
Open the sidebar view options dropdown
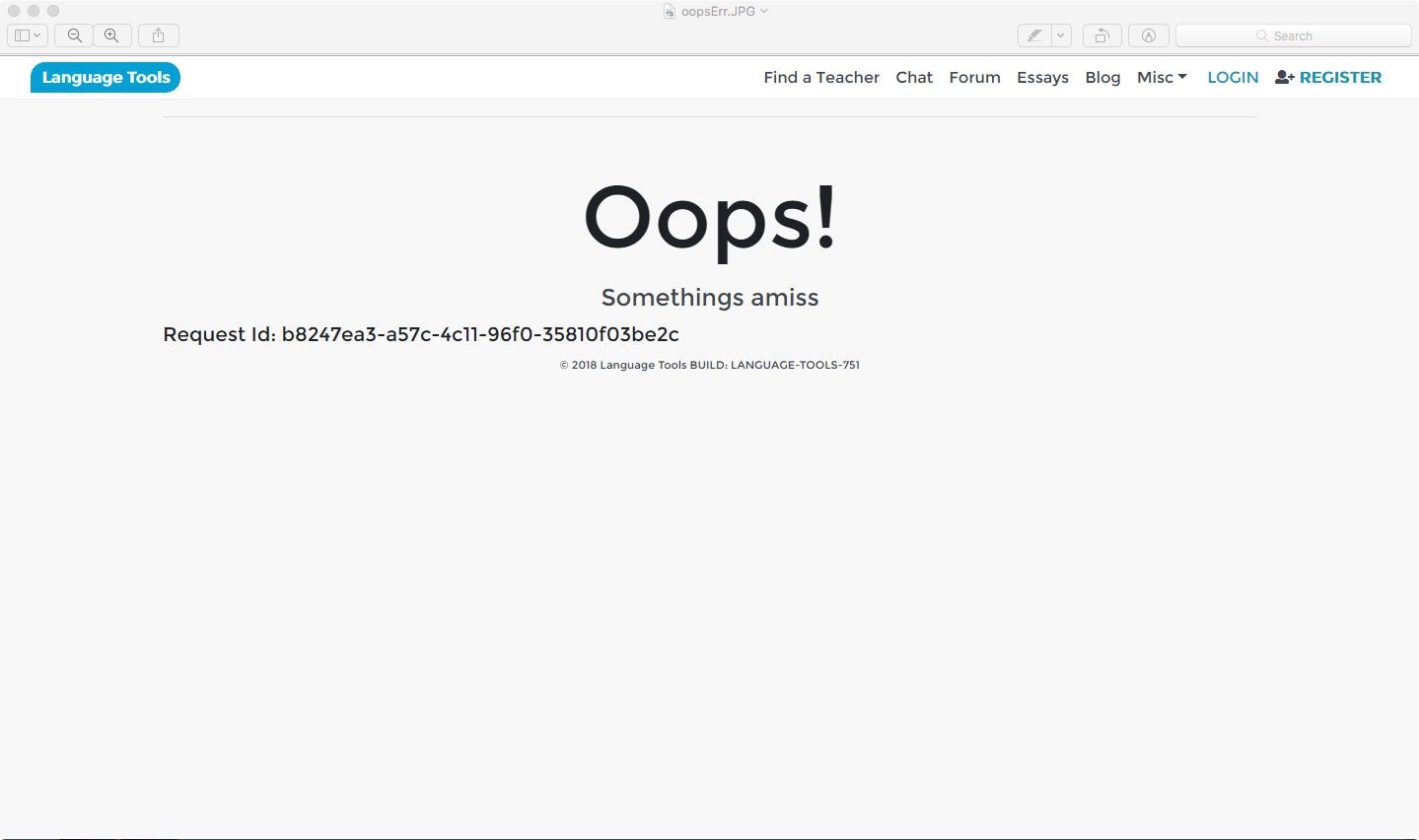[x=27, y=35]
